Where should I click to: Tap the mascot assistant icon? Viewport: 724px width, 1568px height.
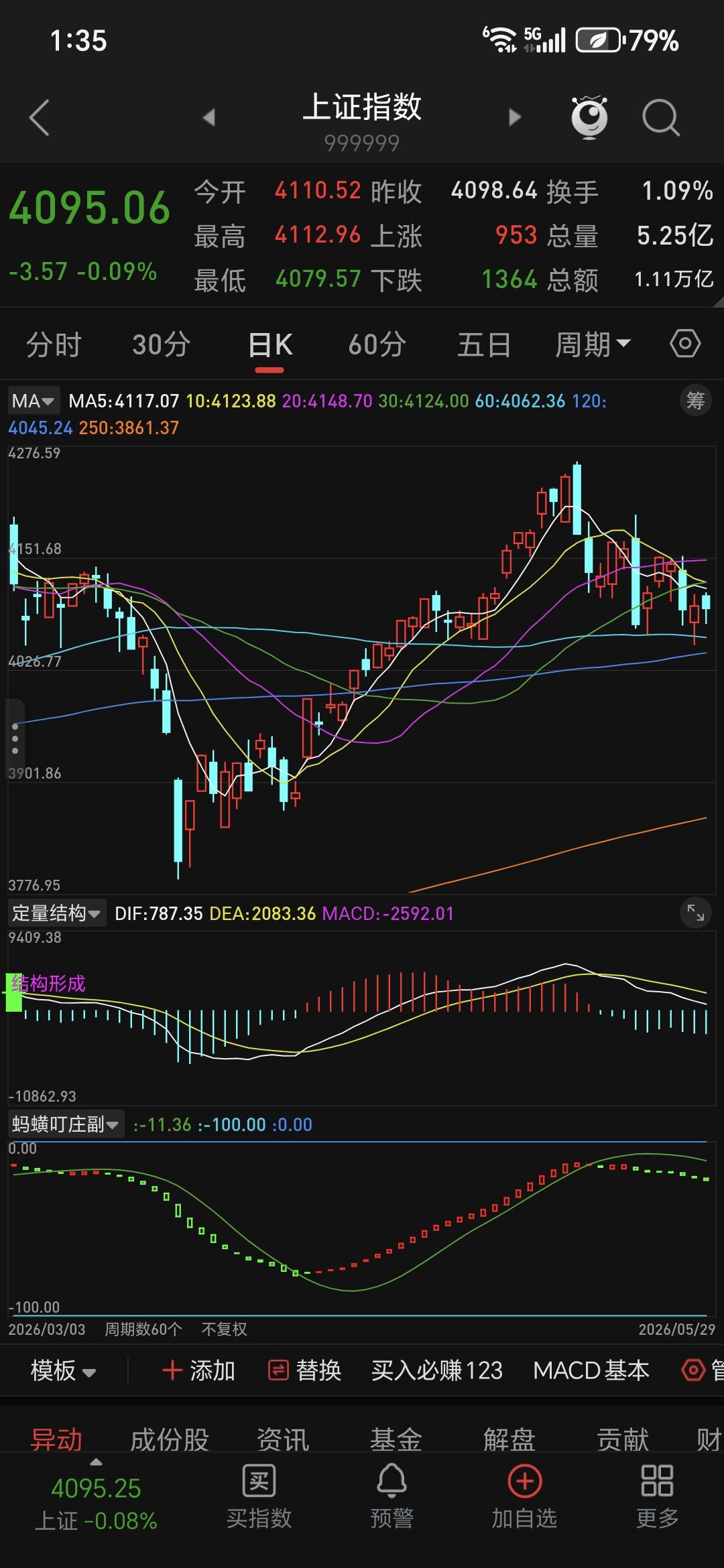(589, 118)
